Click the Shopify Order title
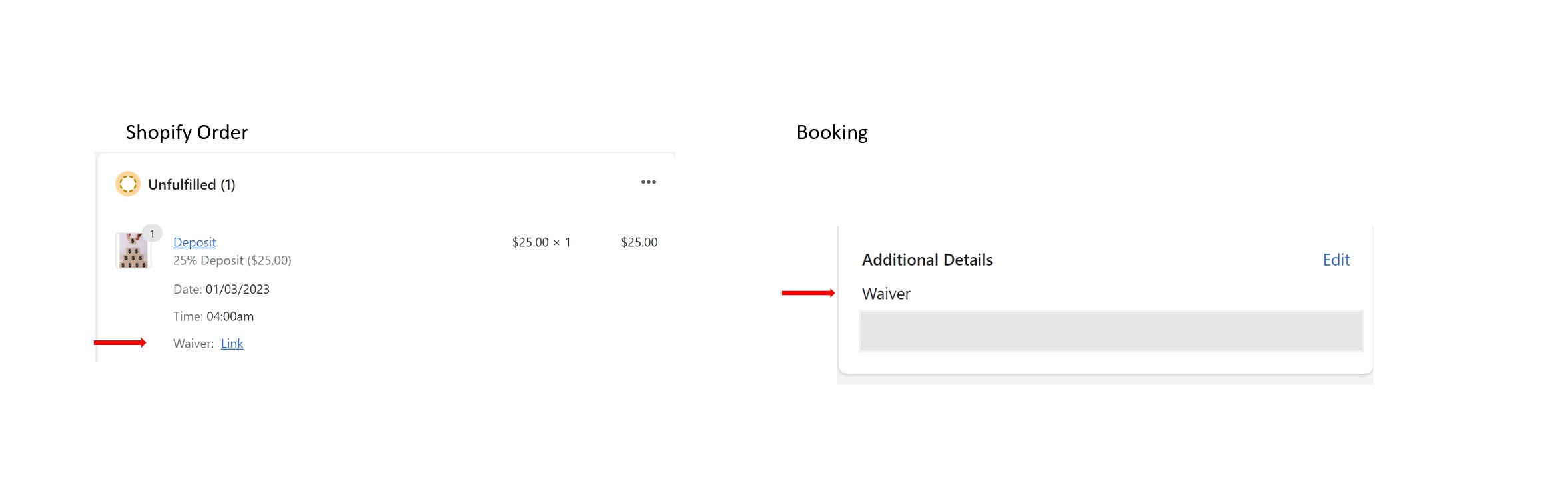1568x498 pixels. [x=187, y=132]
